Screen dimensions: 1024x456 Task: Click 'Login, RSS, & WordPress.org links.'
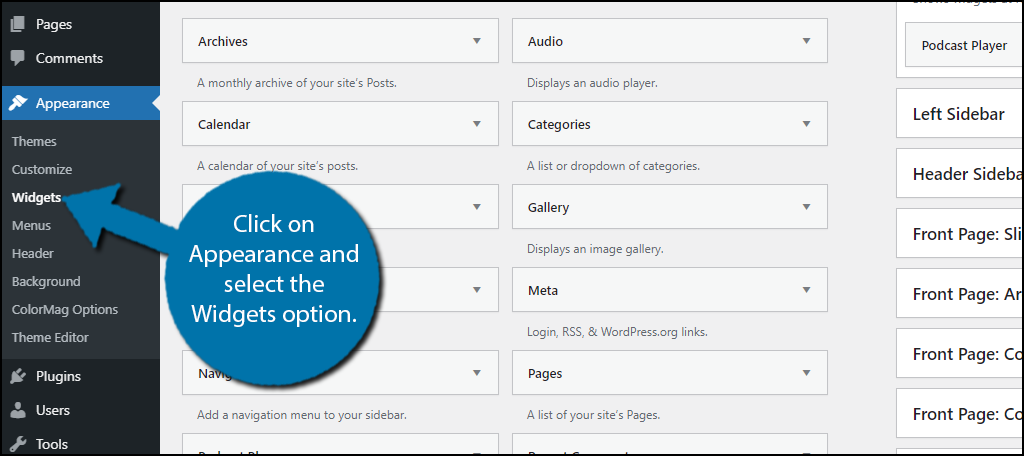coord(617,332)
